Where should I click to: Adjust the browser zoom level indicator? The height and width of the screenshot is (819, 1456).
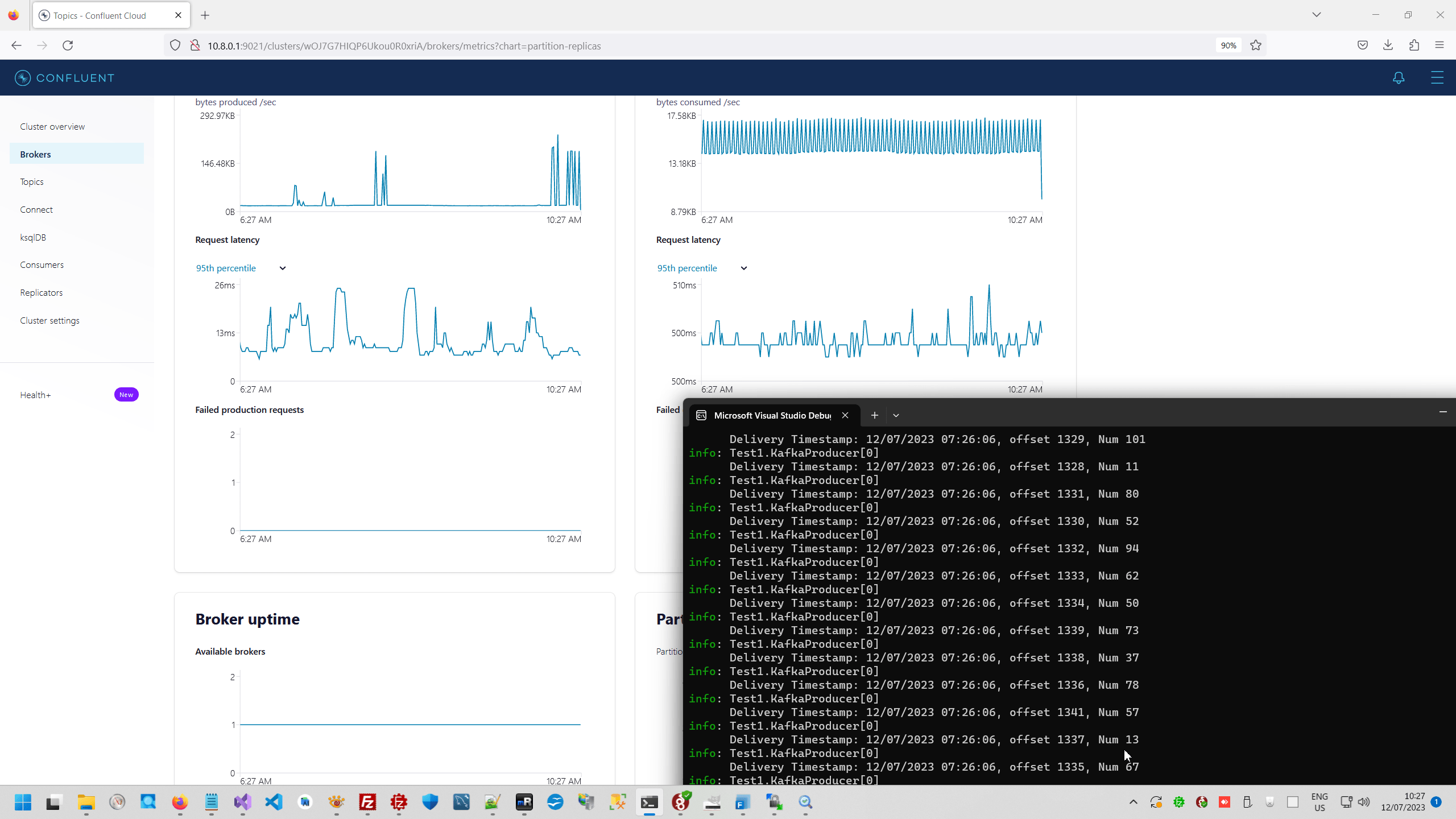[x=1227, y=45]
